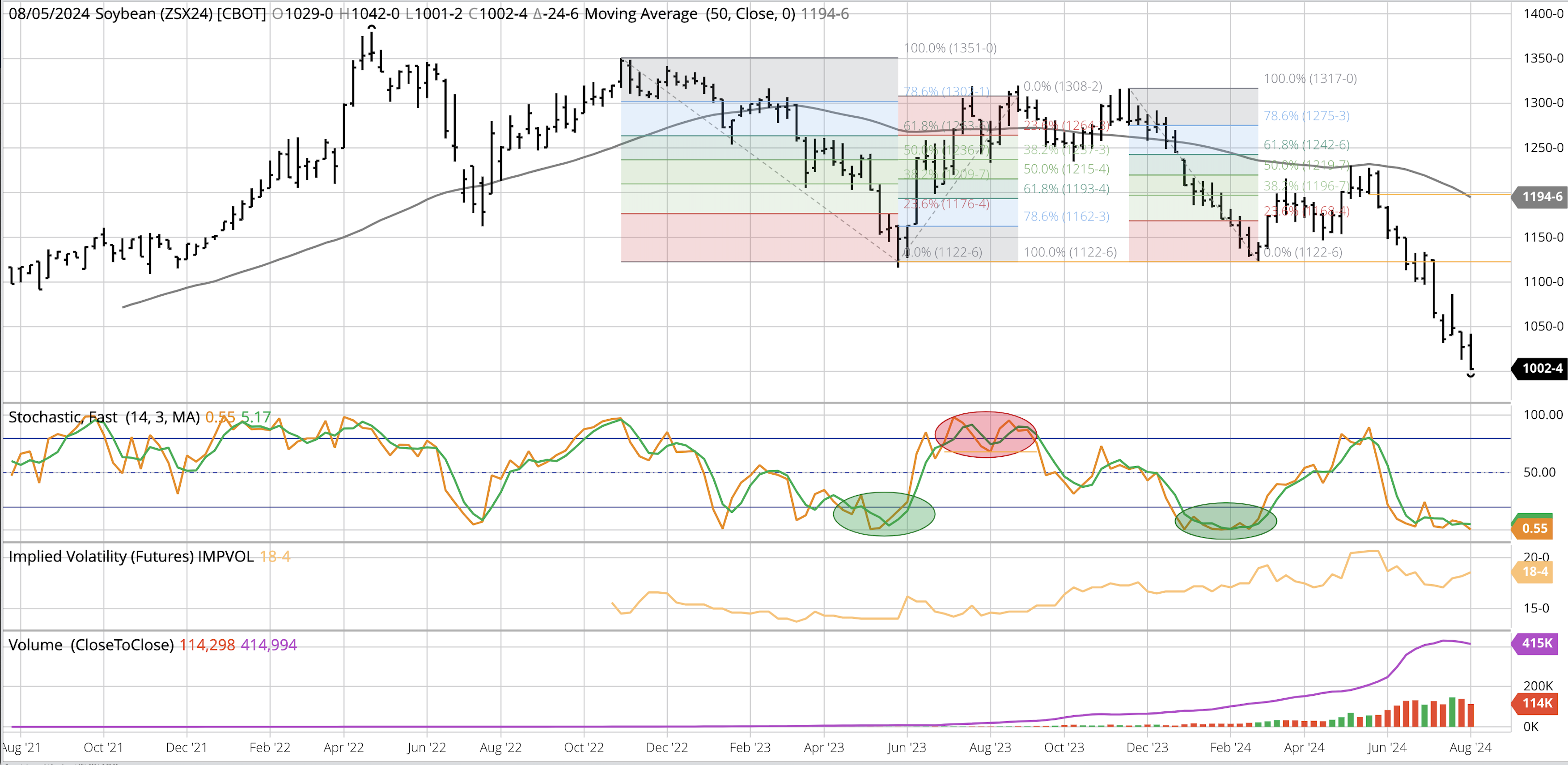
Task: Click the green oversold ellipse near Feb '24
Action: tap(1225, 521)
